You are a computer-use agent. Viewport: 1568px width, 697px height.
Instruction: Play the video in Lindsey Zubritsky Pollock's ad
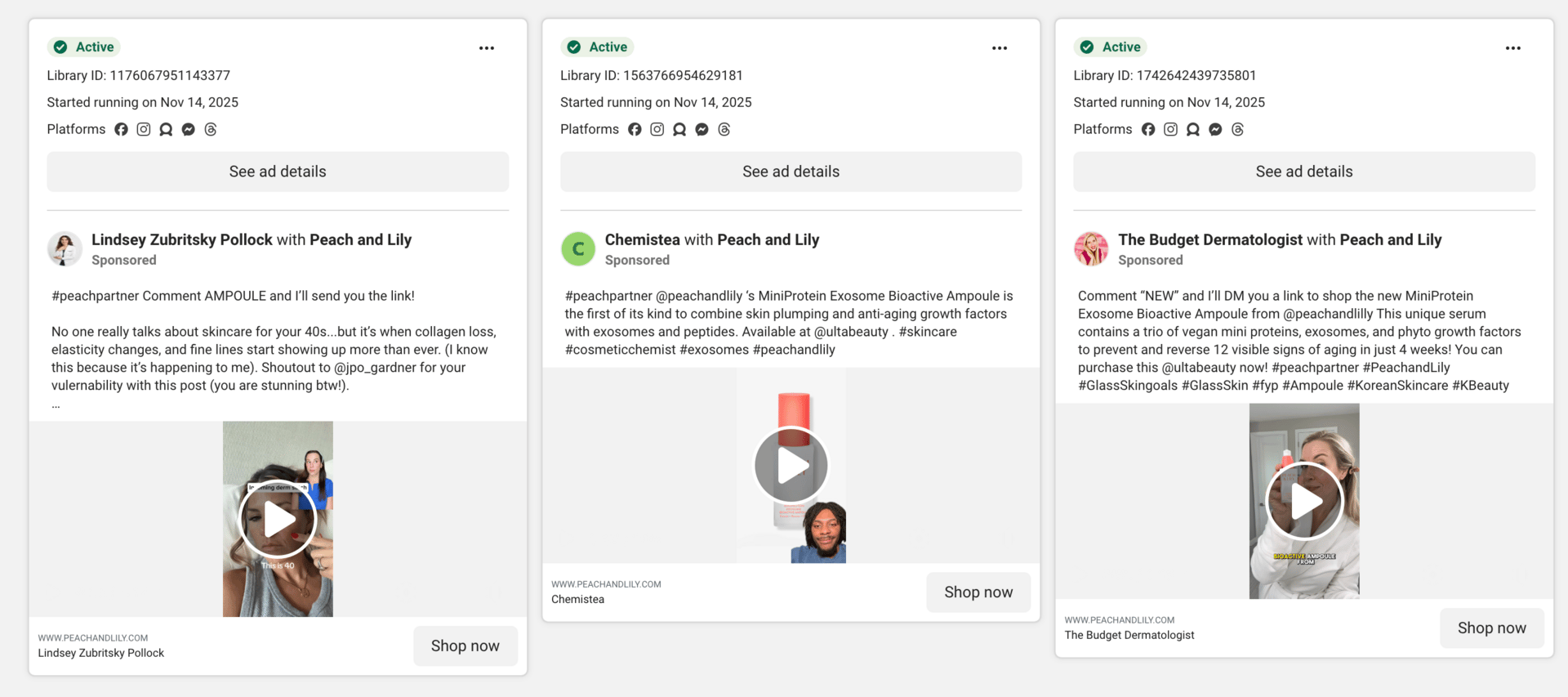coord(278,519)
